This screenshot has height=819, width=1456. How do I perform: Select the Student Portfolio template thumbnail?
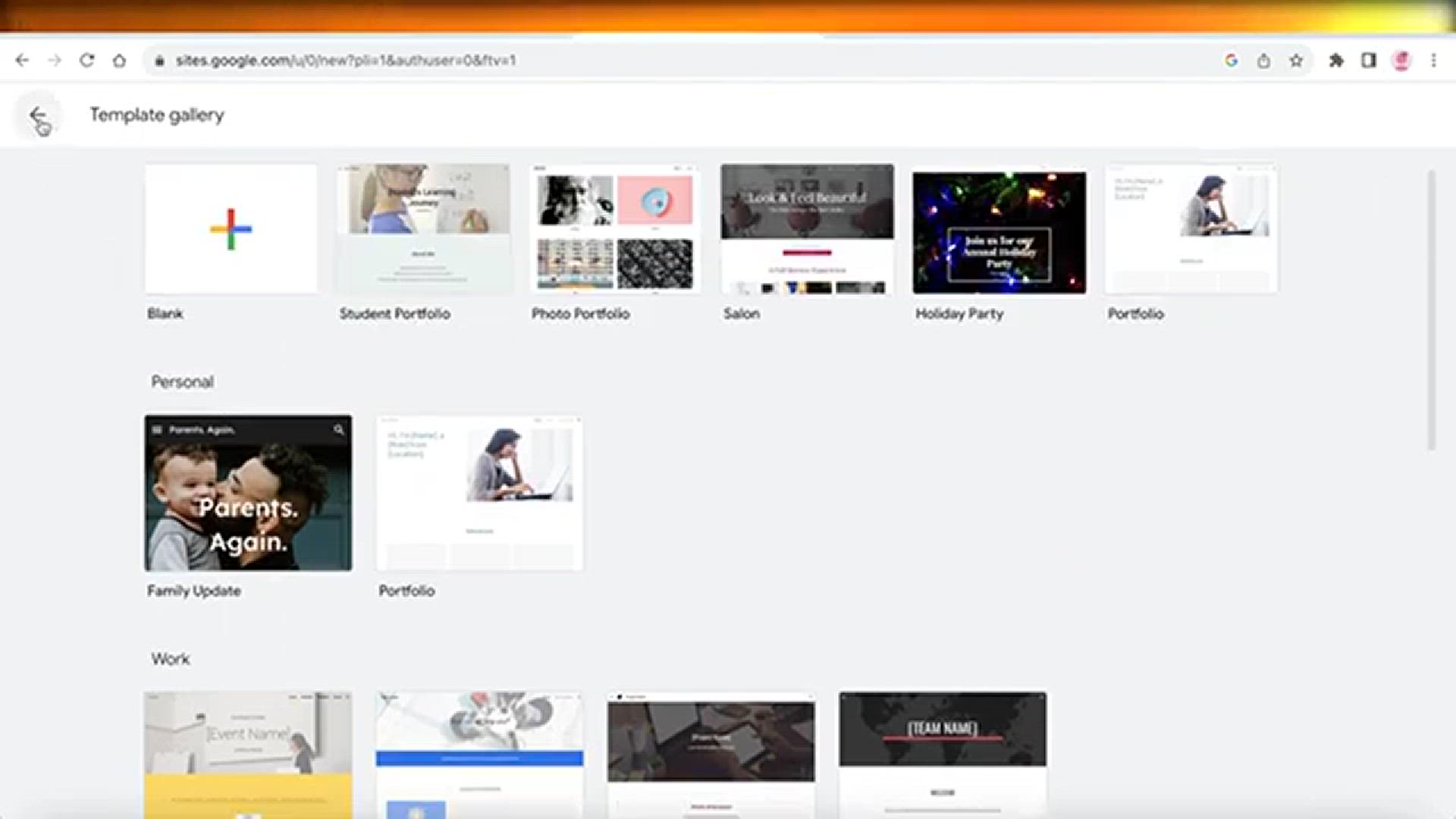click(x=423, y=229)
